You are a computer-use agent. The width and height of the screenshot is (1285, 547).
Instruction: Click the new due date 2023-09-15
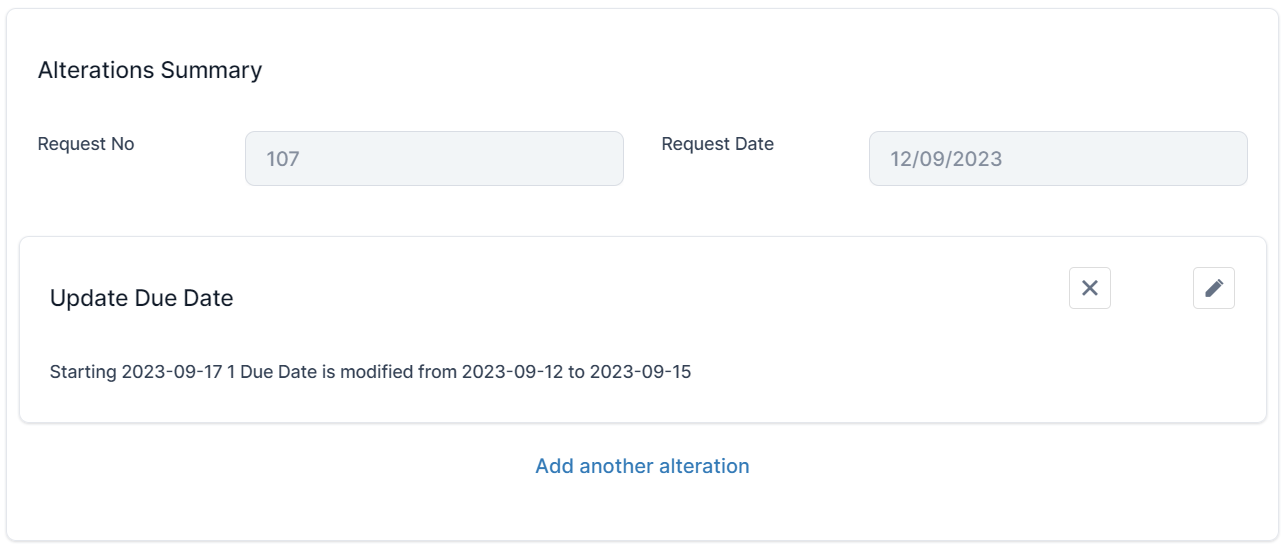click(640, 372)
